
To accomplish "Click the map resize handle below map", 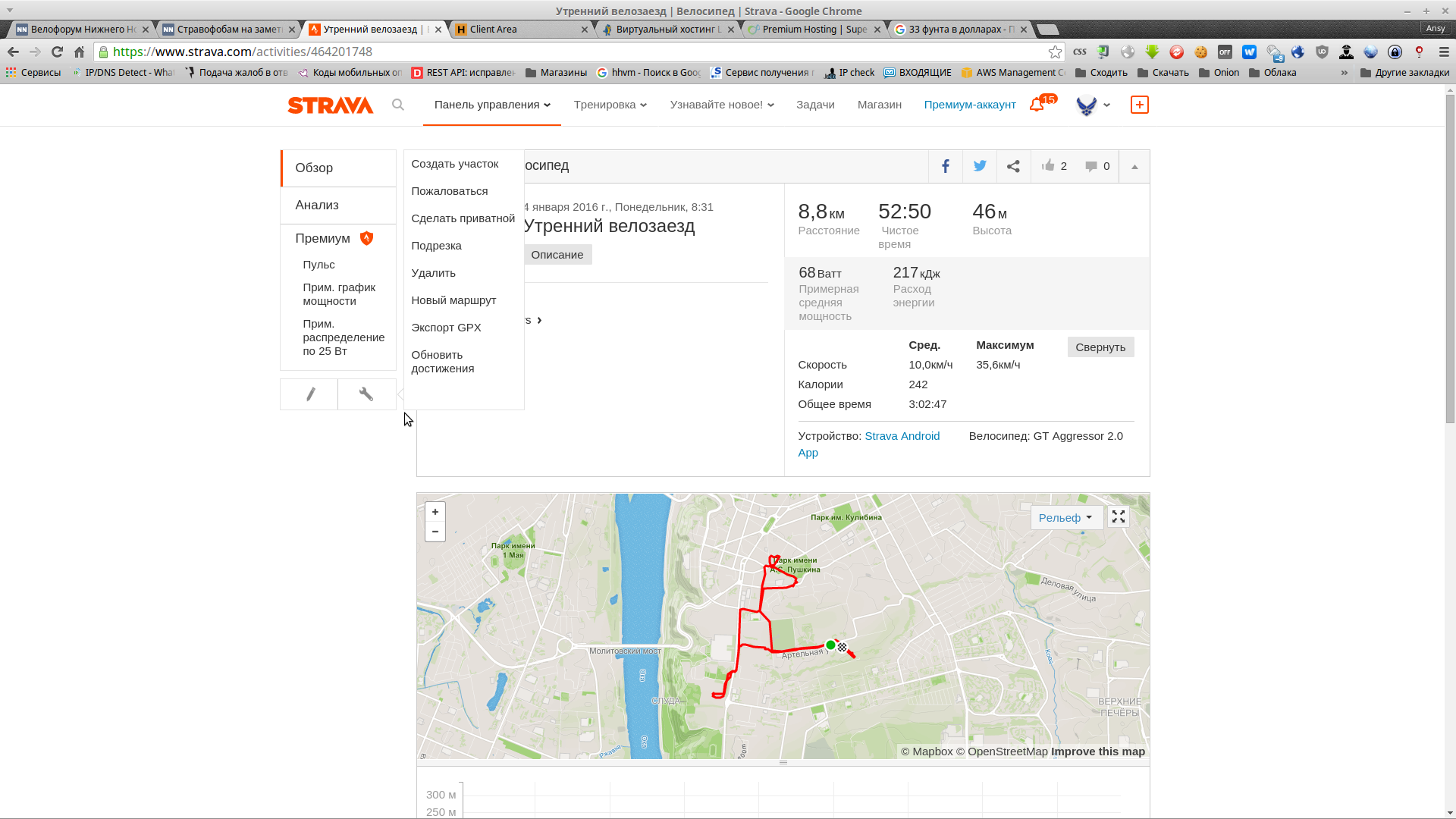I will point(783,763).
